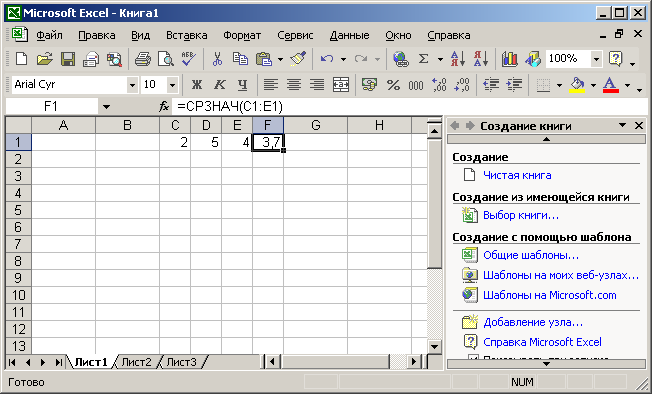Open Шаблоны на Microsoft.com link
Screen dimensions: 652x394
click(x=549, y=295)
